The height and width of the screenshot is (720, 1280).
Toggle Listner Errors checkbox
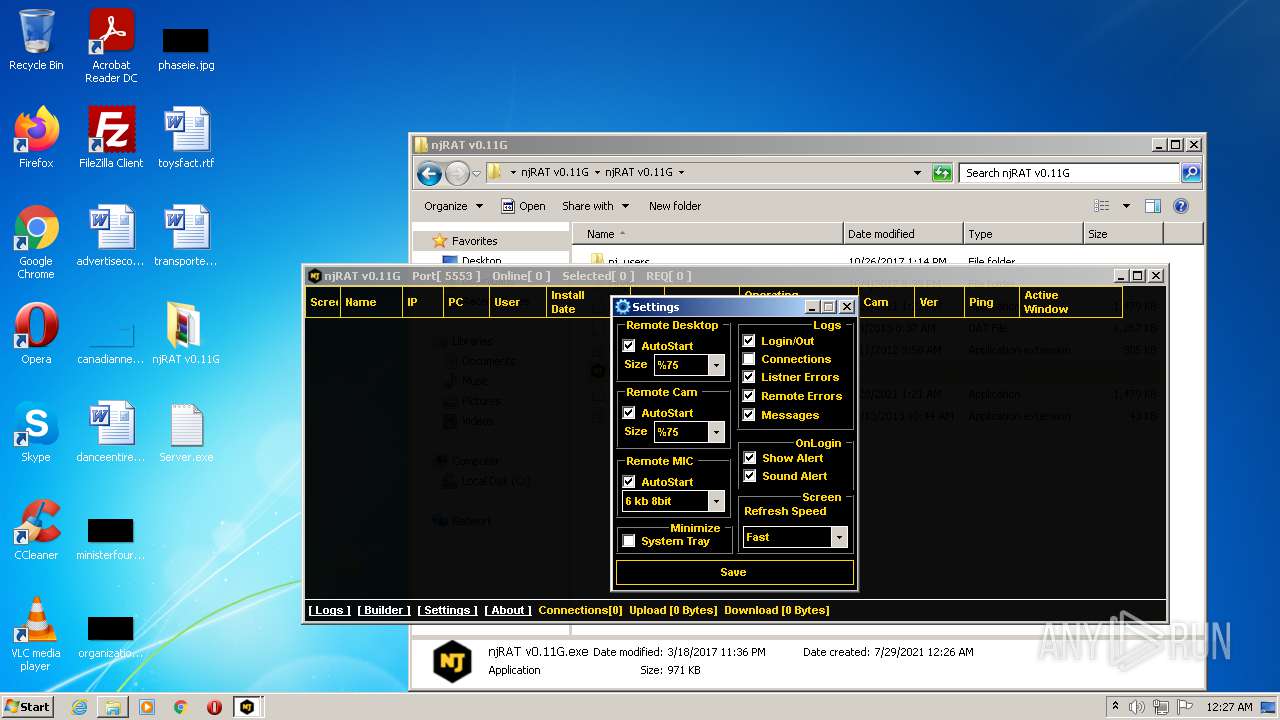[x=749, y=377]
